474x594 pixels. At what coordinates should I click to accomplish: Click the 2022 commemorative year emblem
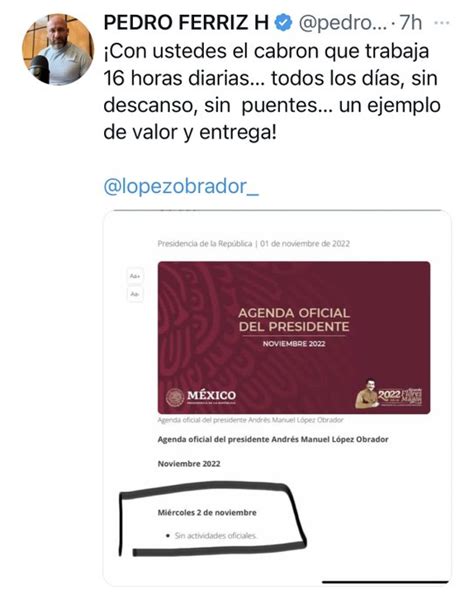coord(389,394)
